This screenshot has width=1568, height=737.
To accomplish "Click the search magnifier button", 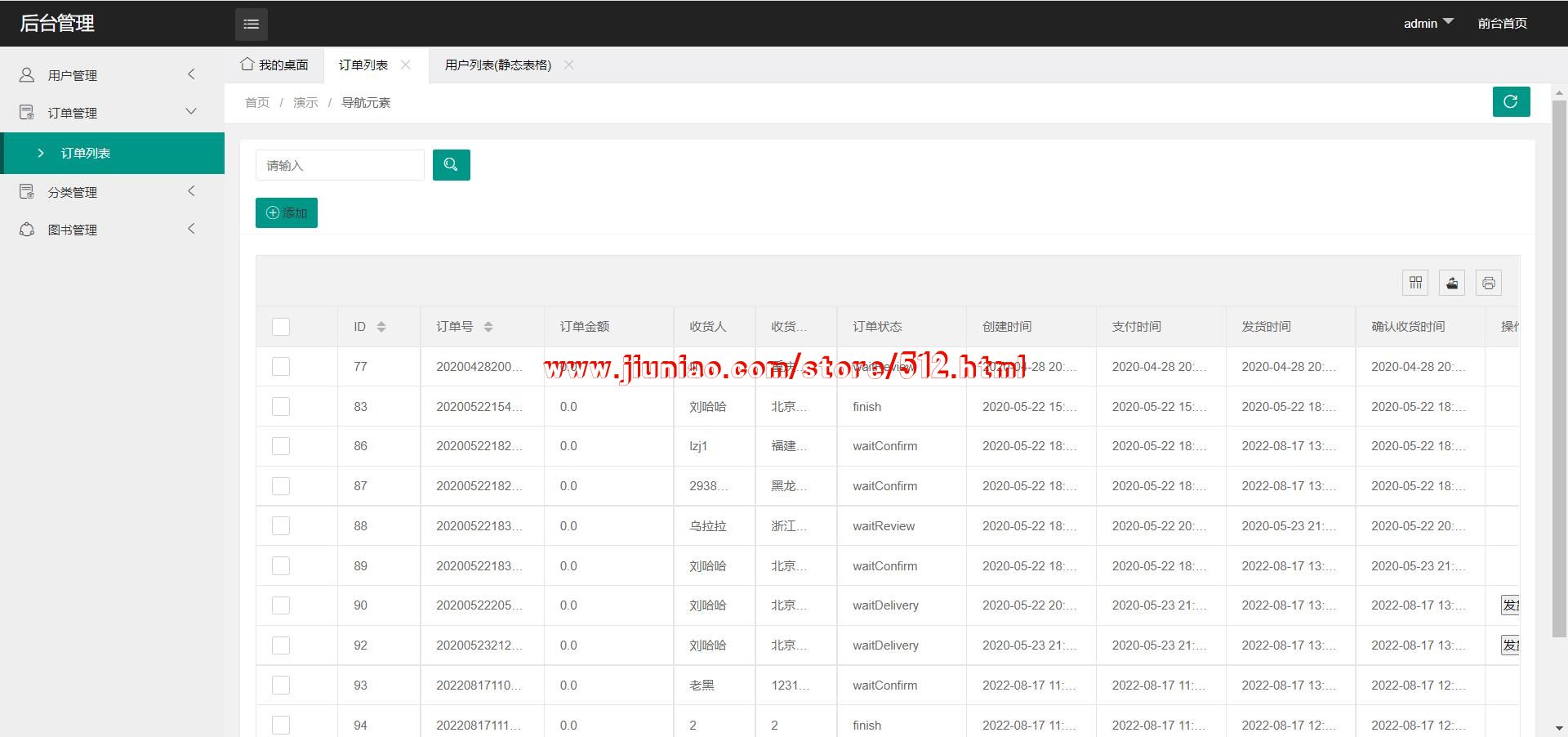I will [x=451, y=165].
